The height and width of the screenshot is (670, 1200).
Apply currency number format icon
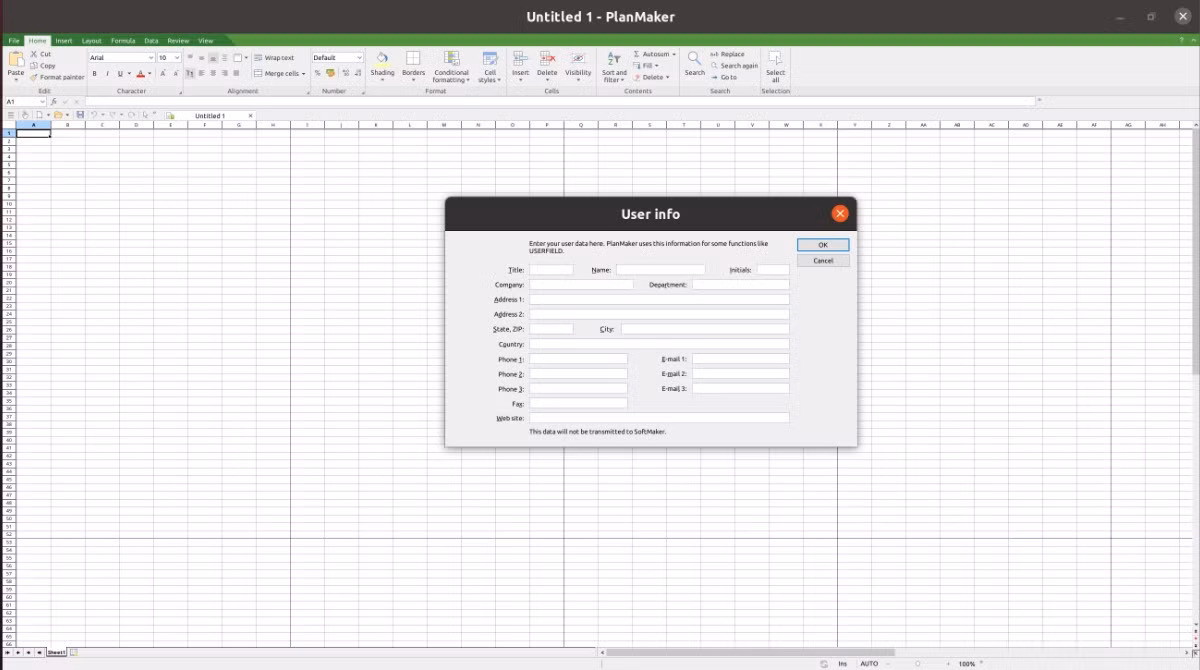coord(330,73)
